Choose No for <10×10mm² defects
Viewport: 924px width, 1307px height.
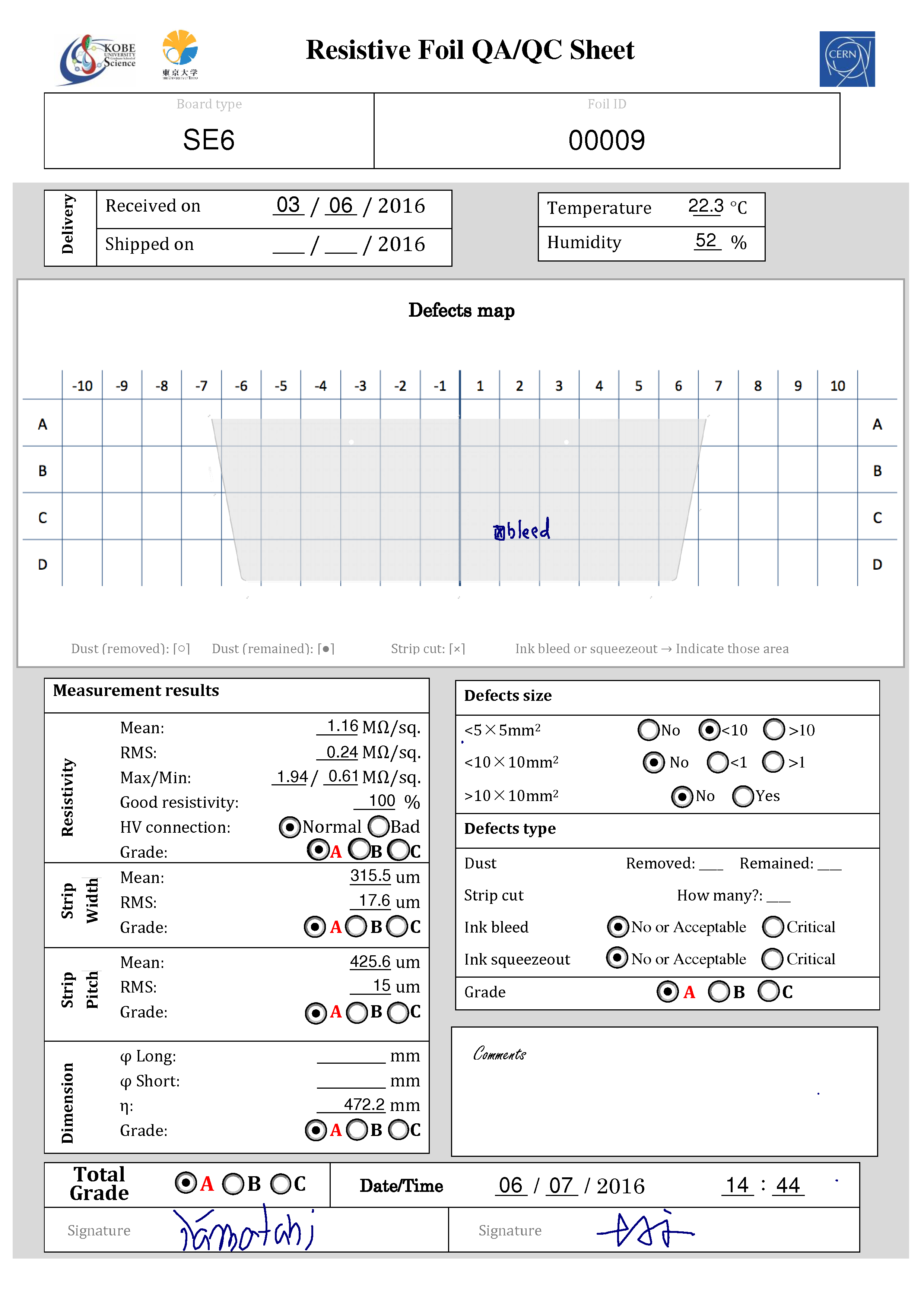pos(654,762)
